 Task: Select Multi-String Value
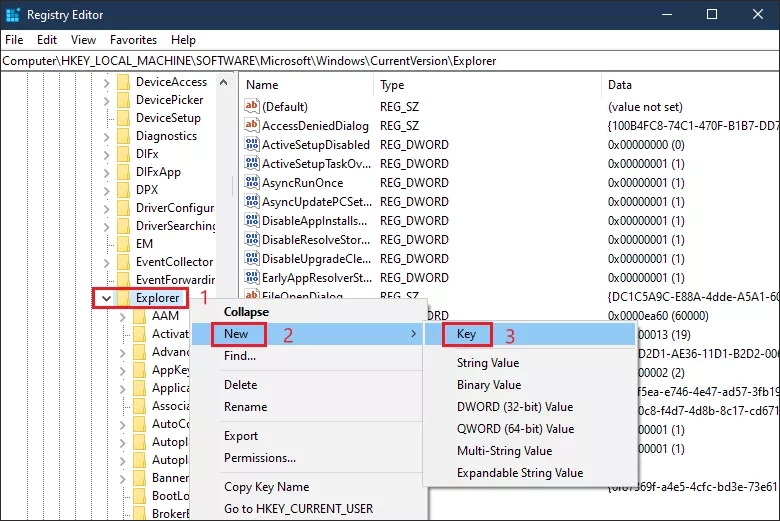pos(530,451)
